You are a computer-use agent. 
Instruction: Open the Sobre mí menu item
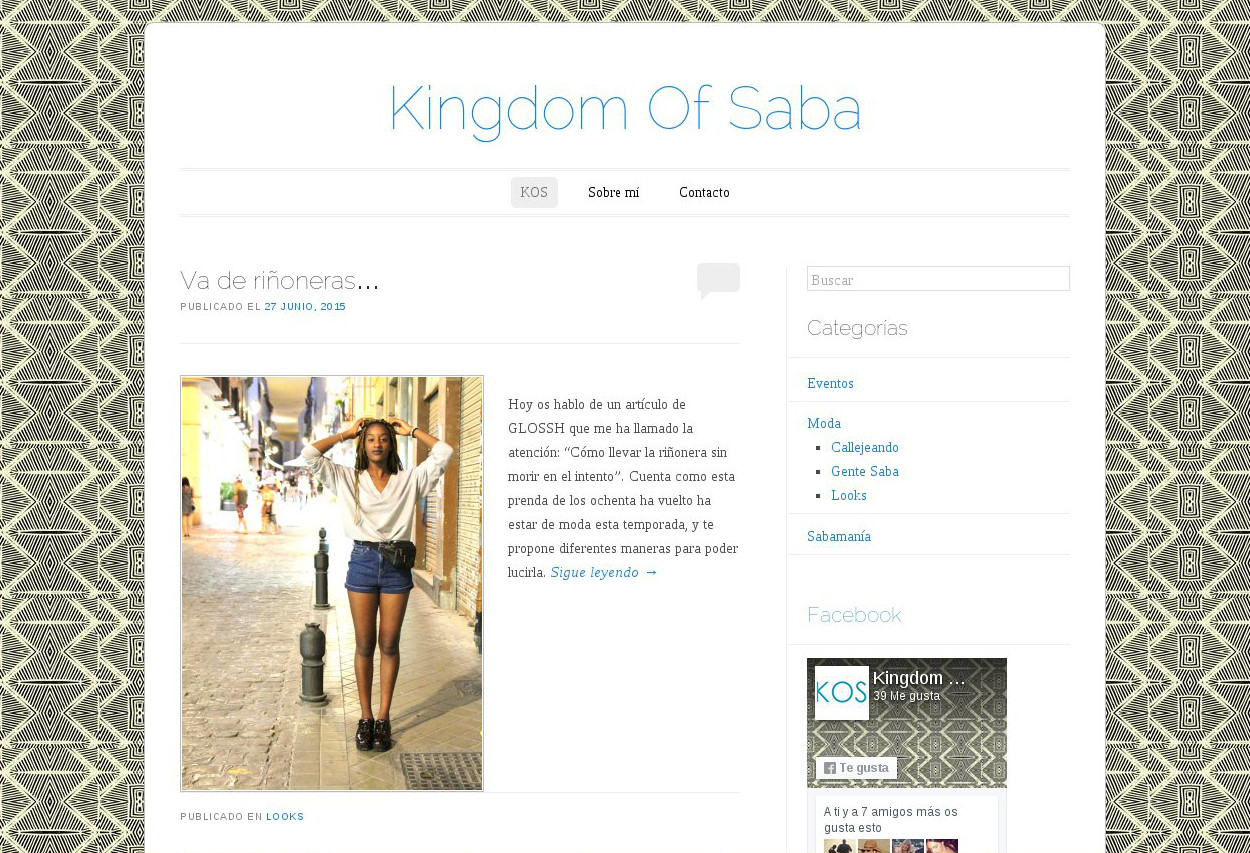pos(613,193)
